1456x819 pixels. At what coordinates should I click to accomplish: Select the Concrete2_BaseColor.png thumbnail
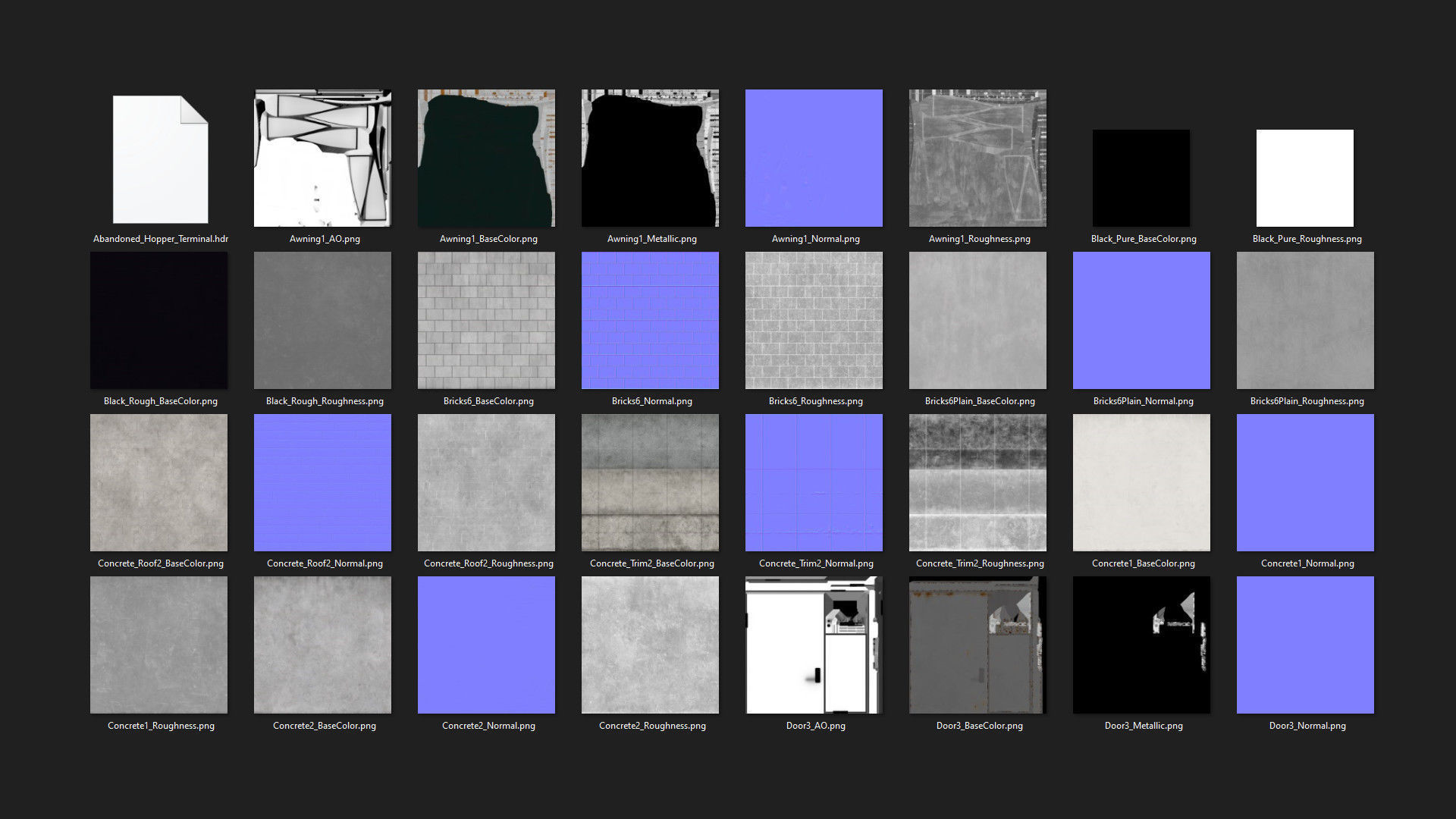pos(322,645)
